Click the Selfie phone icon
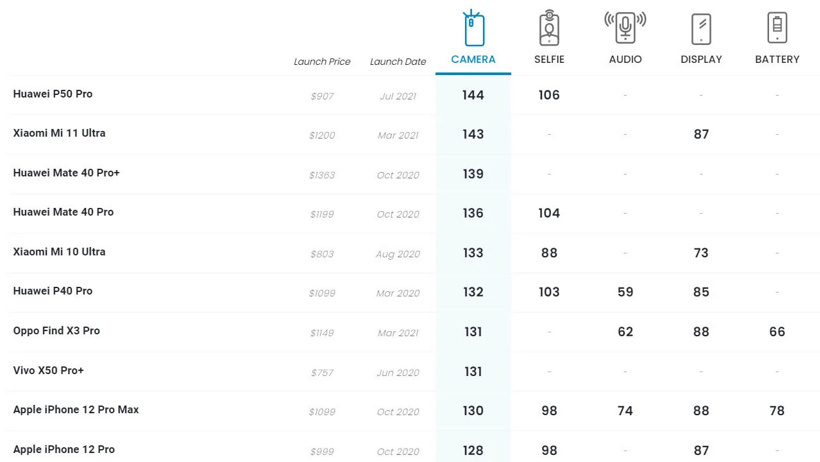This screenshot has height=462, width=820. 549,28
